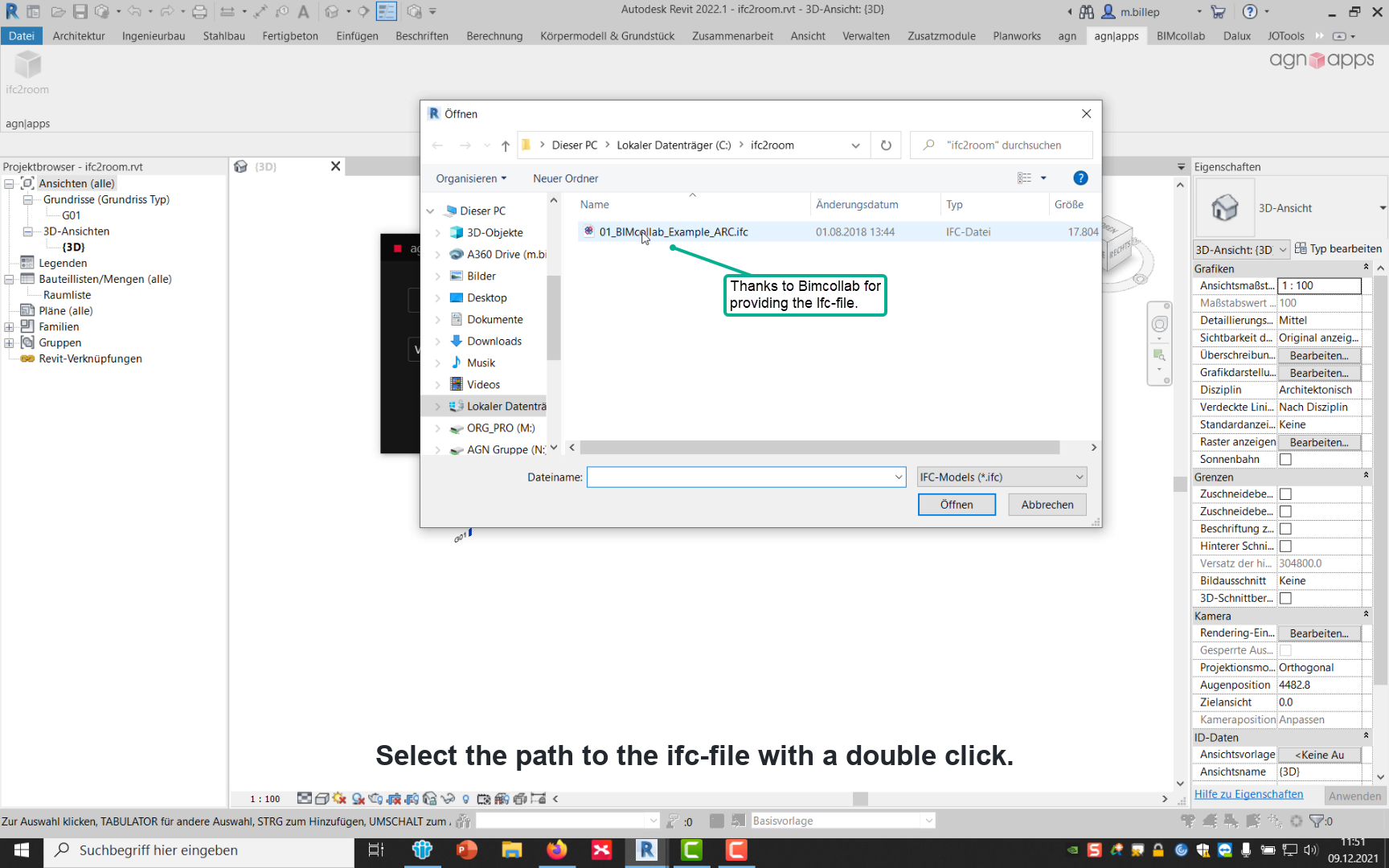Open Firefox from the taskbar
The width and height of the screenshot is (1389, 868).
click(556, 850)
